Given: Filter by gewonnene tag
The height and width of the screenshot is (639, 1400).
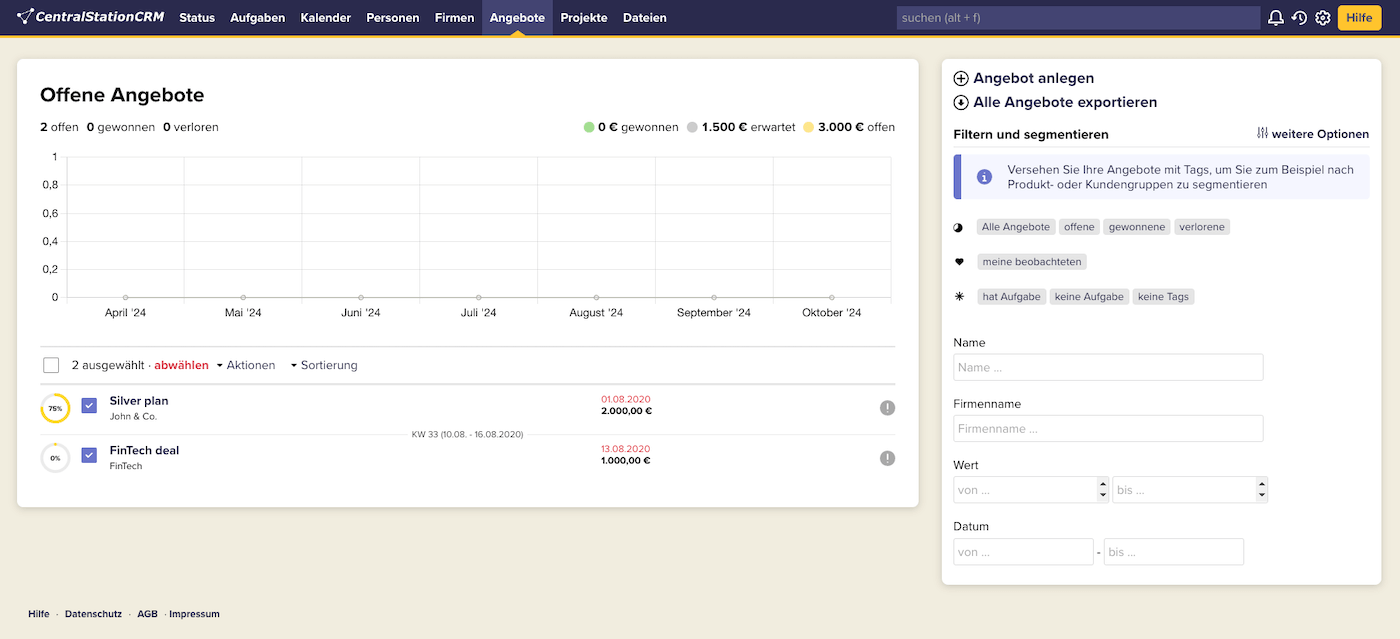Looking at the screenshot, I should tap(1137, 227).
